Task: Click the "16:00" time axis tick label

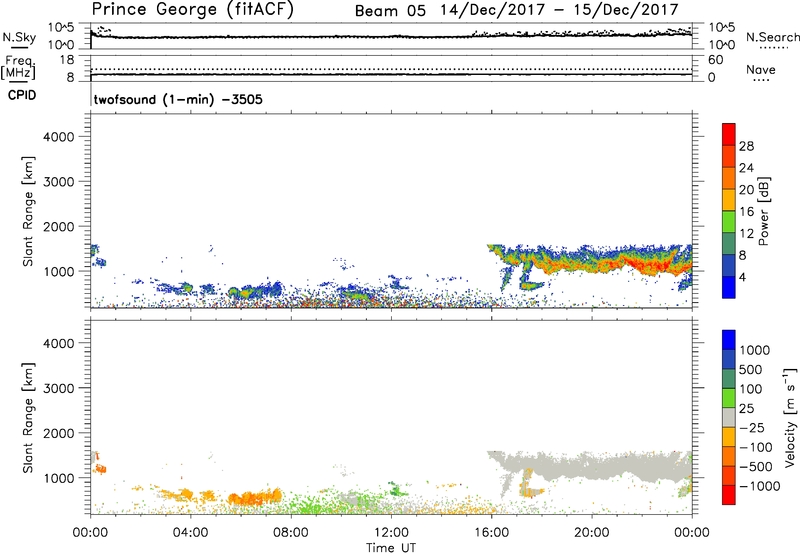Action: click(491, 533)
